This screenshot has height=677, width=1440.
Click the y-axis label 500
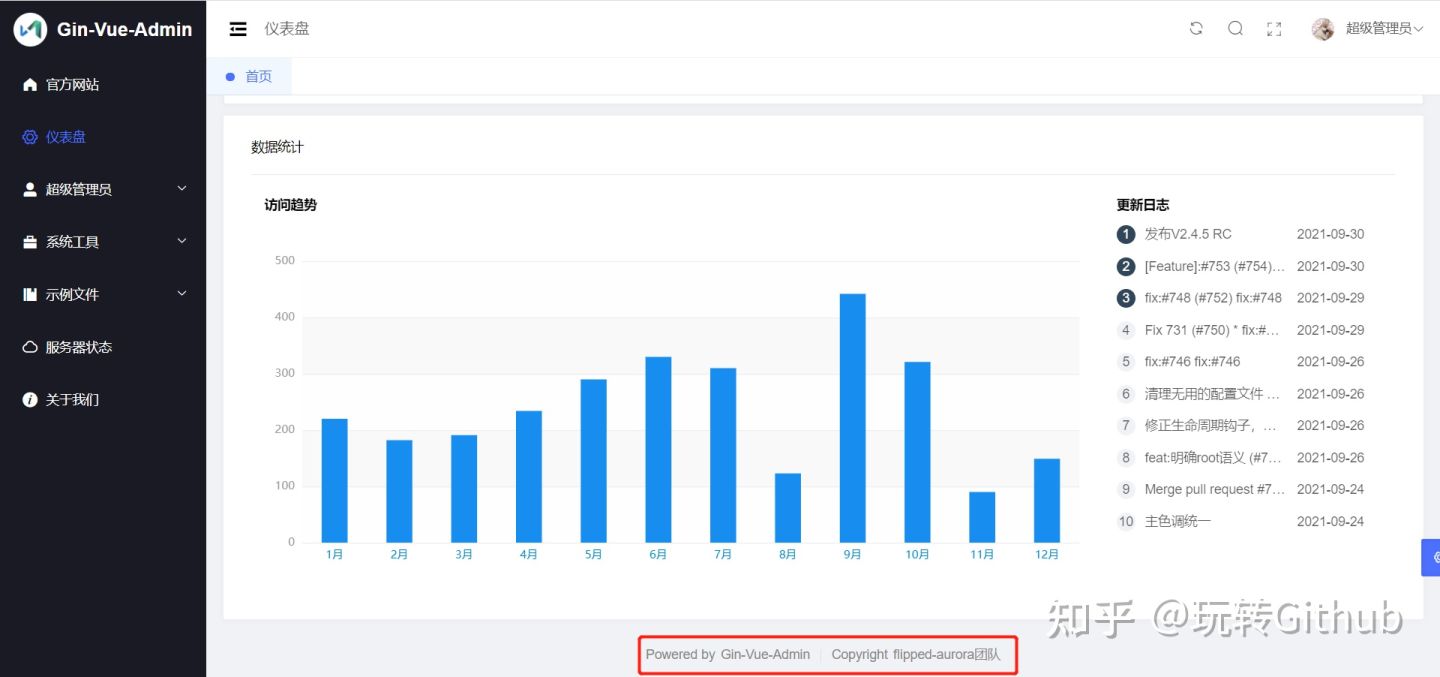285,261
